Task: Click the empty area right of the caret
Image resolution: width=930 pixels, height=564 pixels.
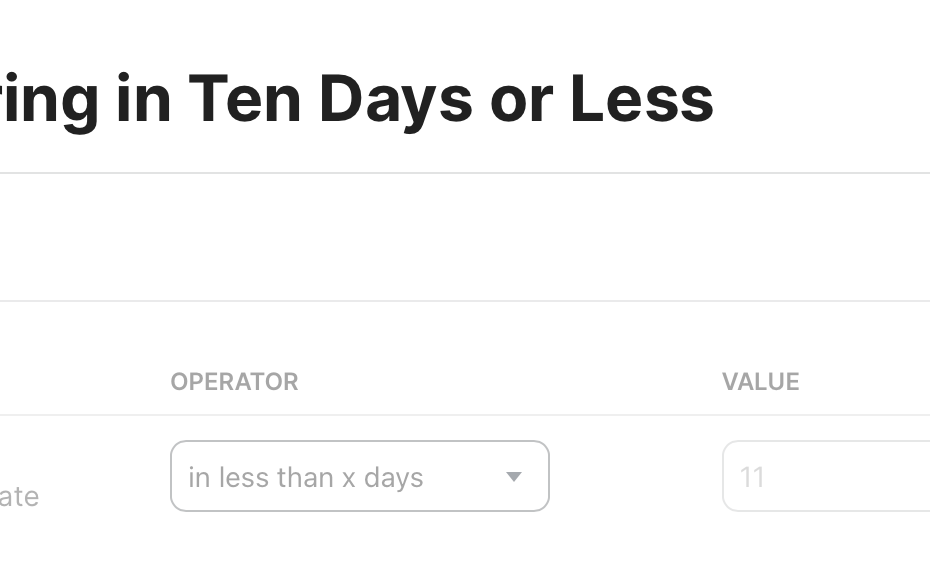Action: point(536,476)
